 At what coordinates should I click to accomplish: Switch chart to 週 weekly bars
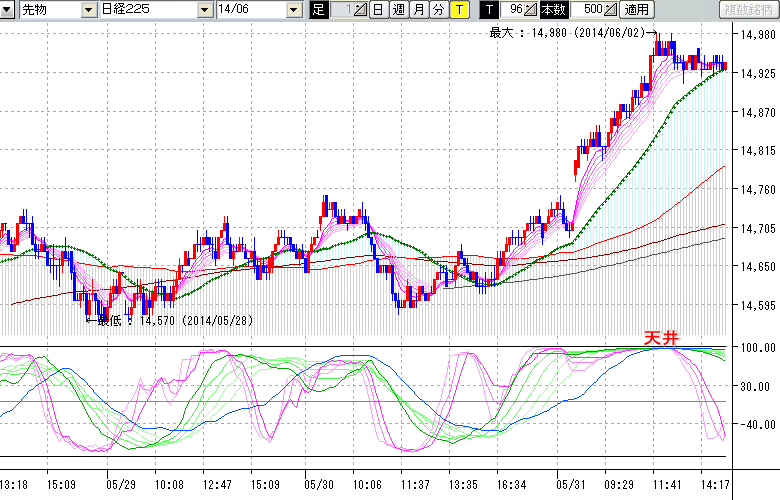[x=398, y=10]
